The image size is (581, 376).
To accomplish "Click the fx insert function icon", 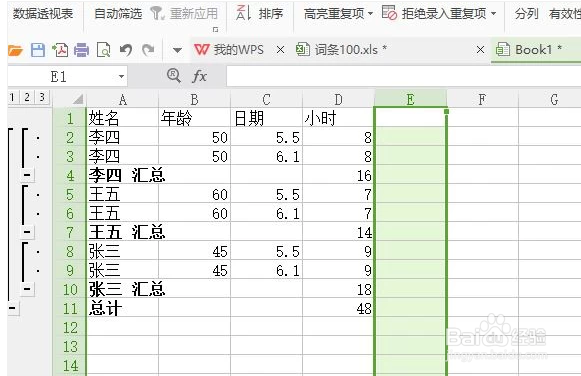I will [x=199, y=76].
